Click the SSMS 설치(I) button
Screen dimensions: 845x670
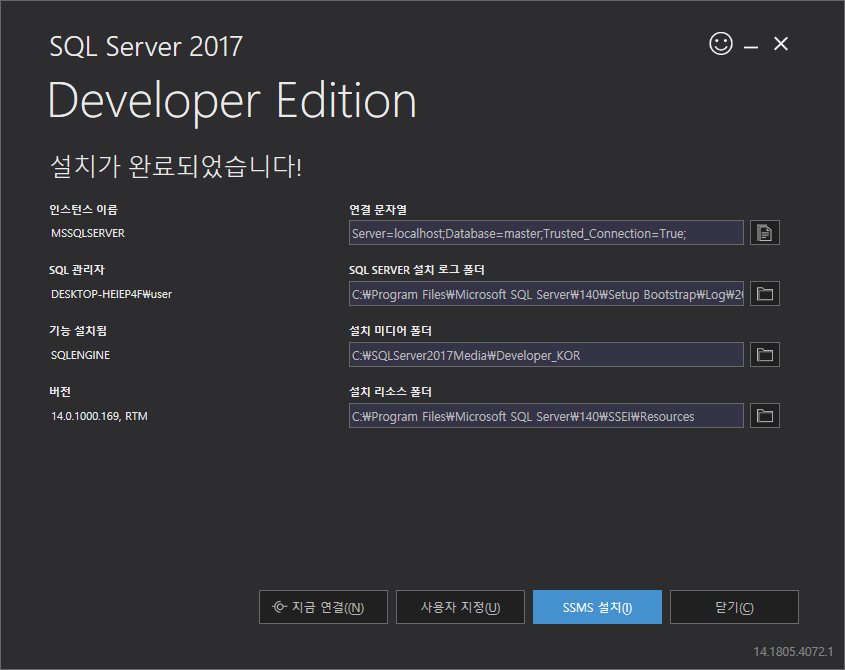click(x=597, y=607)
